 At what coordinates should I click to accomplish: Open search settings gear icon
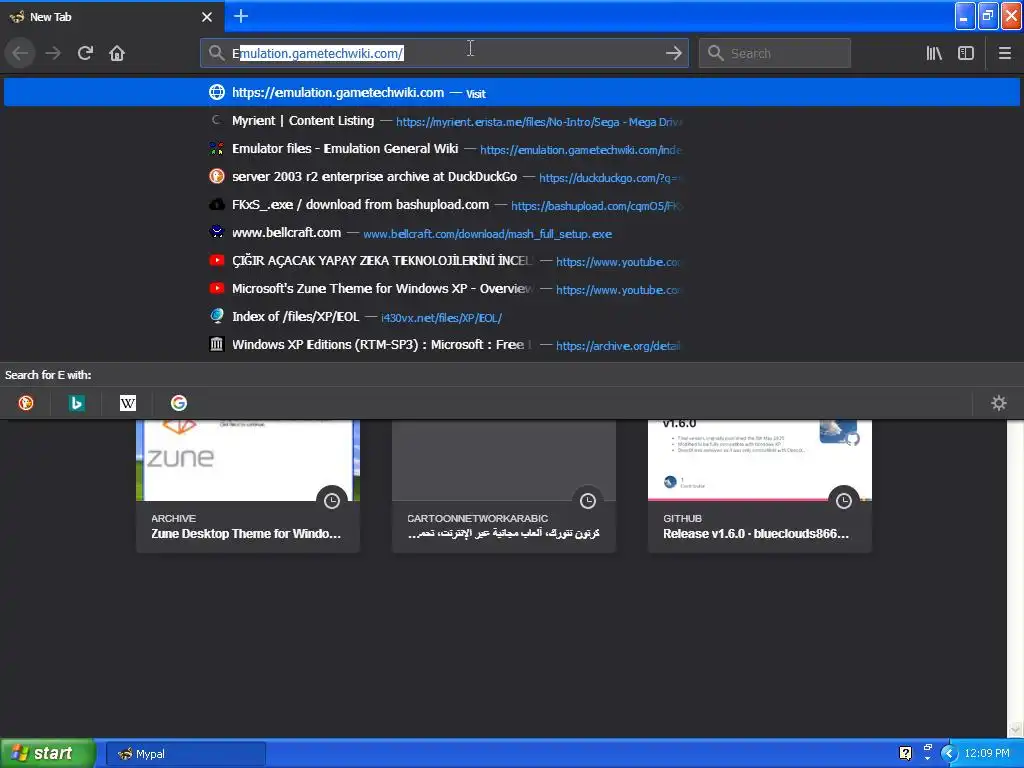999,403
